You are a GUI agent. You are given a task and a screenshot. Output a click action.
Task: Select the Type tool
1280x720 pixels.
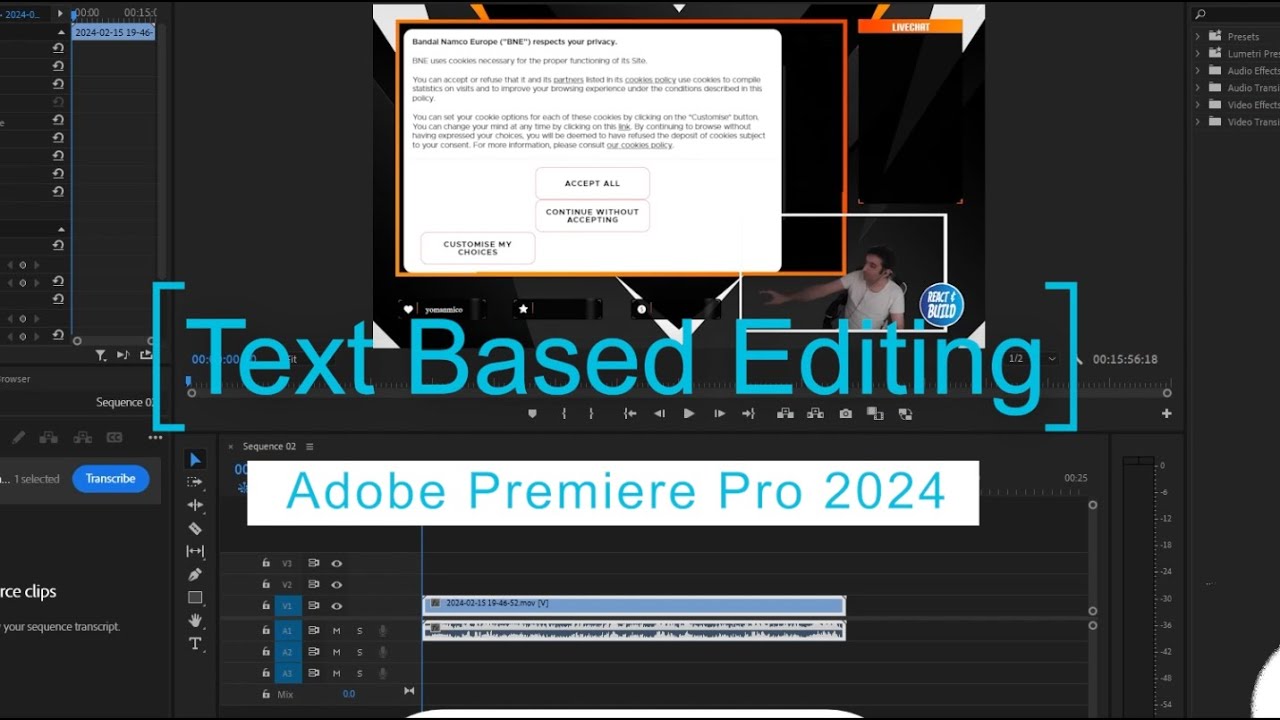click(x=196, y=643)
